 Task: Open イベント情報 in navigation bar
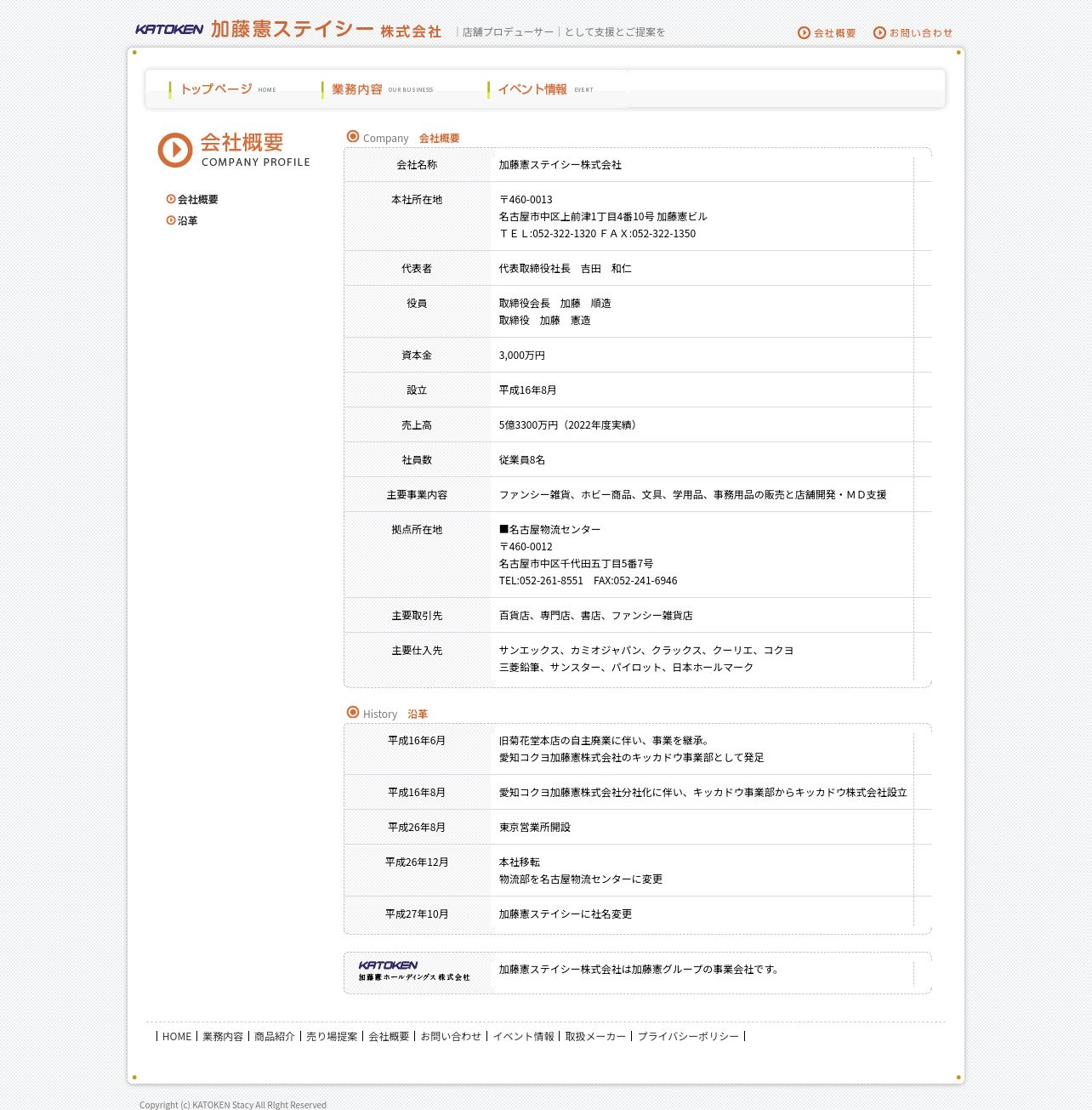tap(541, 89)
